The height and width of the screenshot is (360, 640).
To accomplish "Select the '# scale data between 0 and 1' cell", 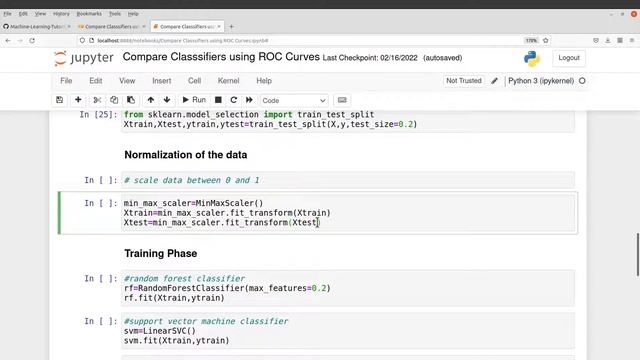I will coord(348,180).
